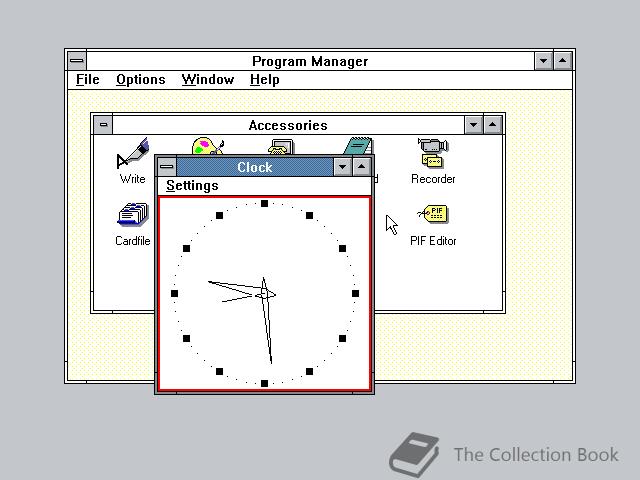Maximize the Accessories group window
640x480 pixels.
[x=493, y=125]
